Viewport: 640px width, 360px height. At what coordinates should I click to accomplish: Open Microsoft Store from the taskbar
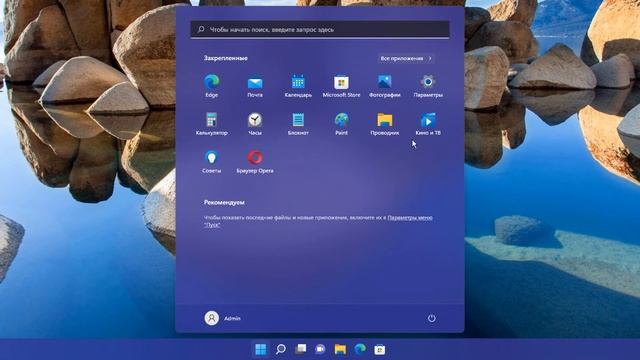380,349
